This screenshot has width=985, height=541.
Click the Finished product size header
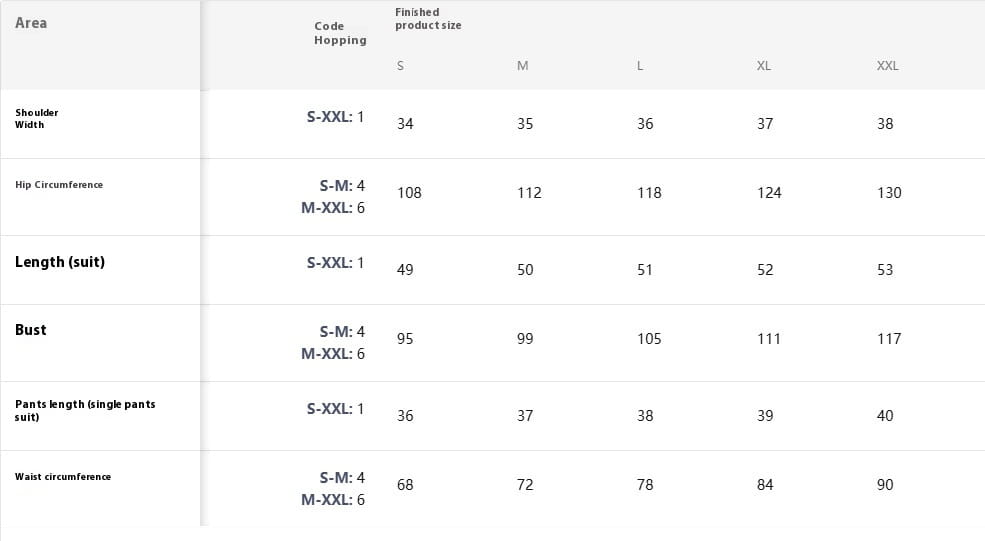pyautogui.click(x=428, y=18)
